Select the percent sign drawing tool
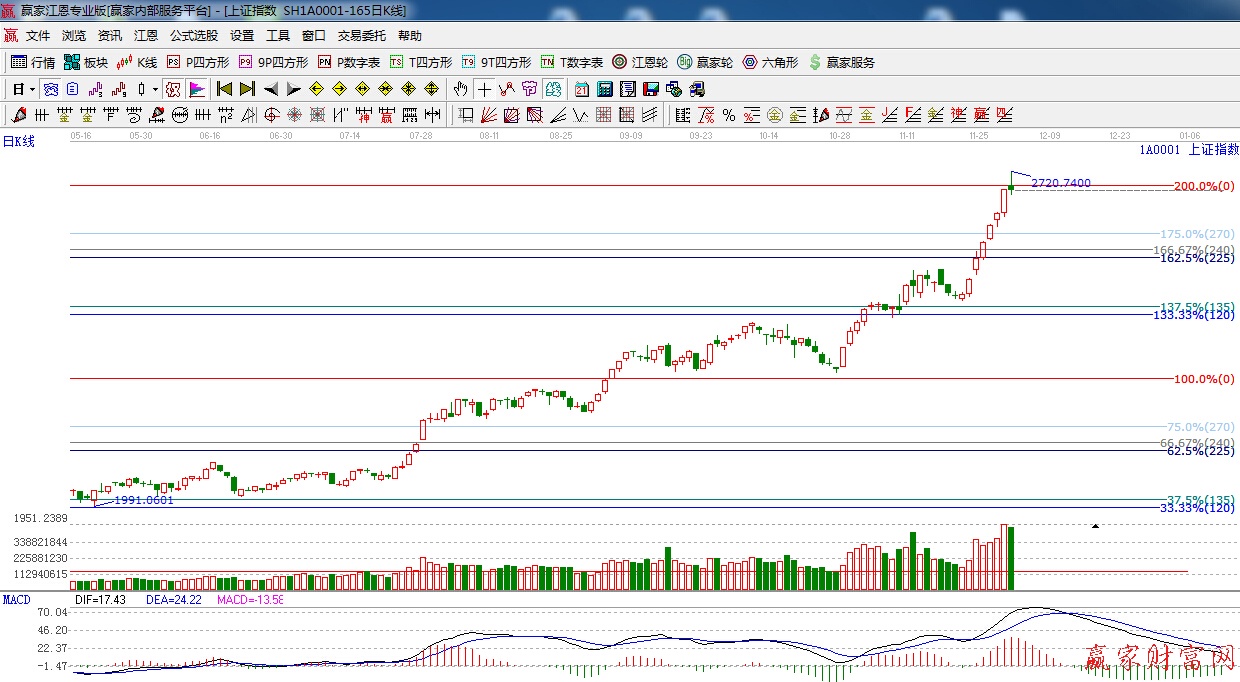This screenshot has height=682, width=1240. [729, 115]
